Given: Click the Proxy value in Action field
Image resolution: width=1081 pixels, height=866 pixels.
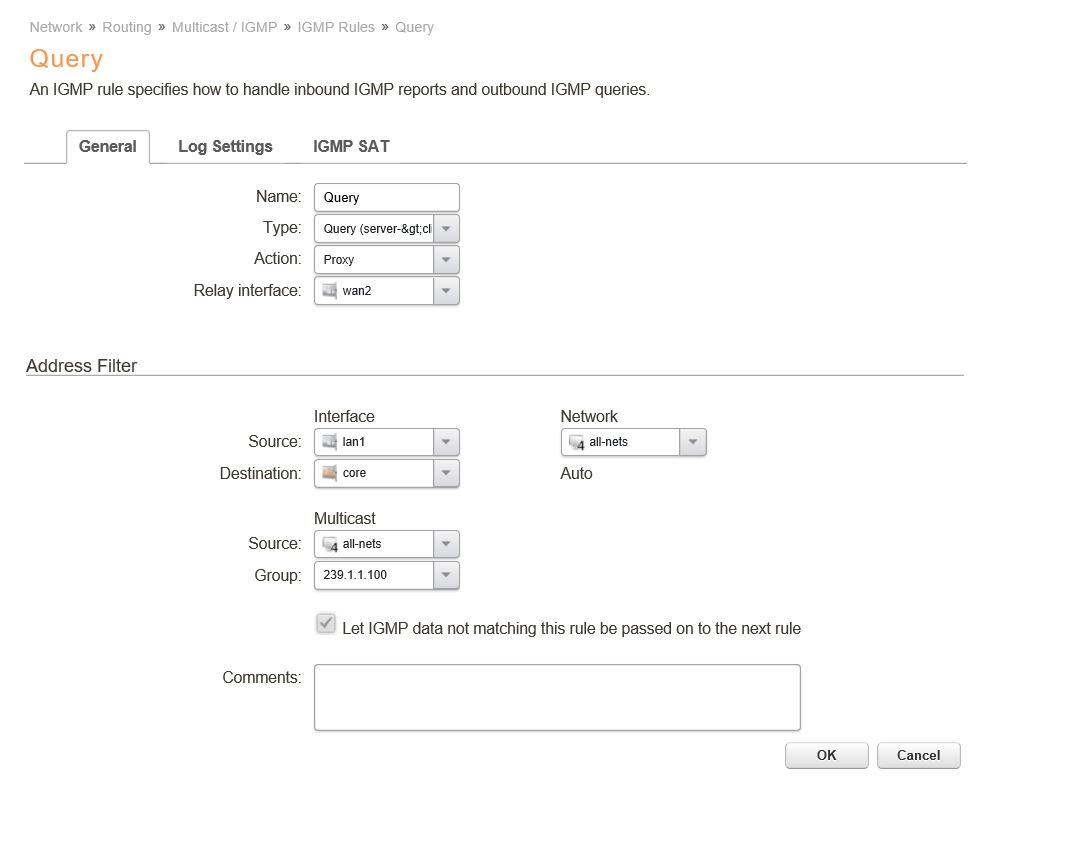Looking at the screenshot, I should pos(339,259).
